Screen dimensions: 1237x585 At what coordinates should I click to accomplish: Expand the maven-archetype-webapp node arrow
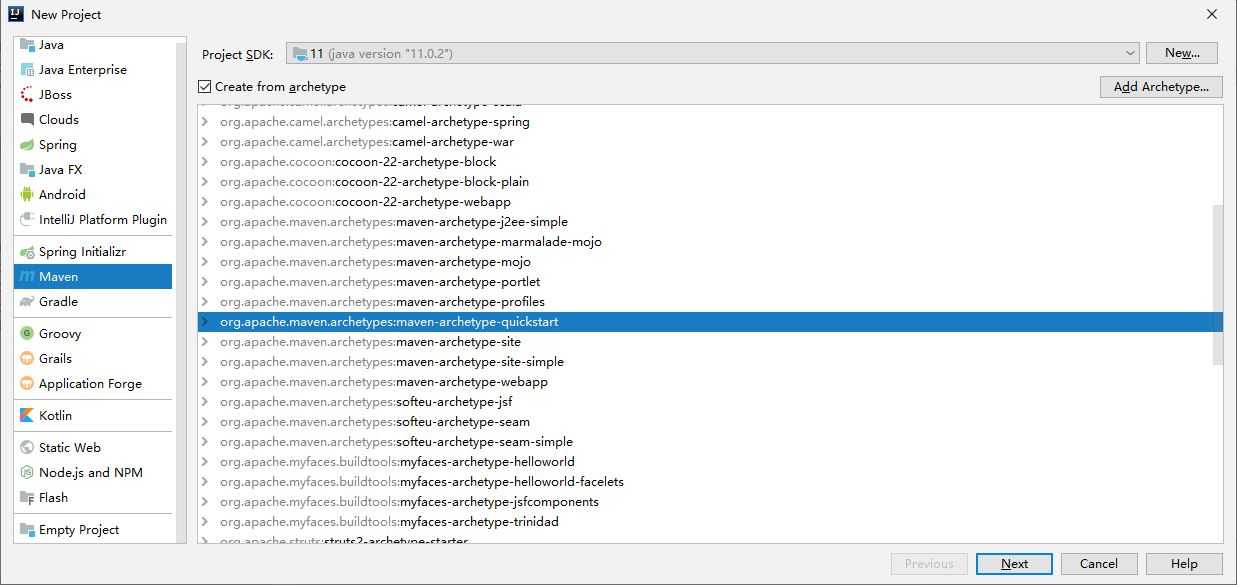[x=205, y=382]
